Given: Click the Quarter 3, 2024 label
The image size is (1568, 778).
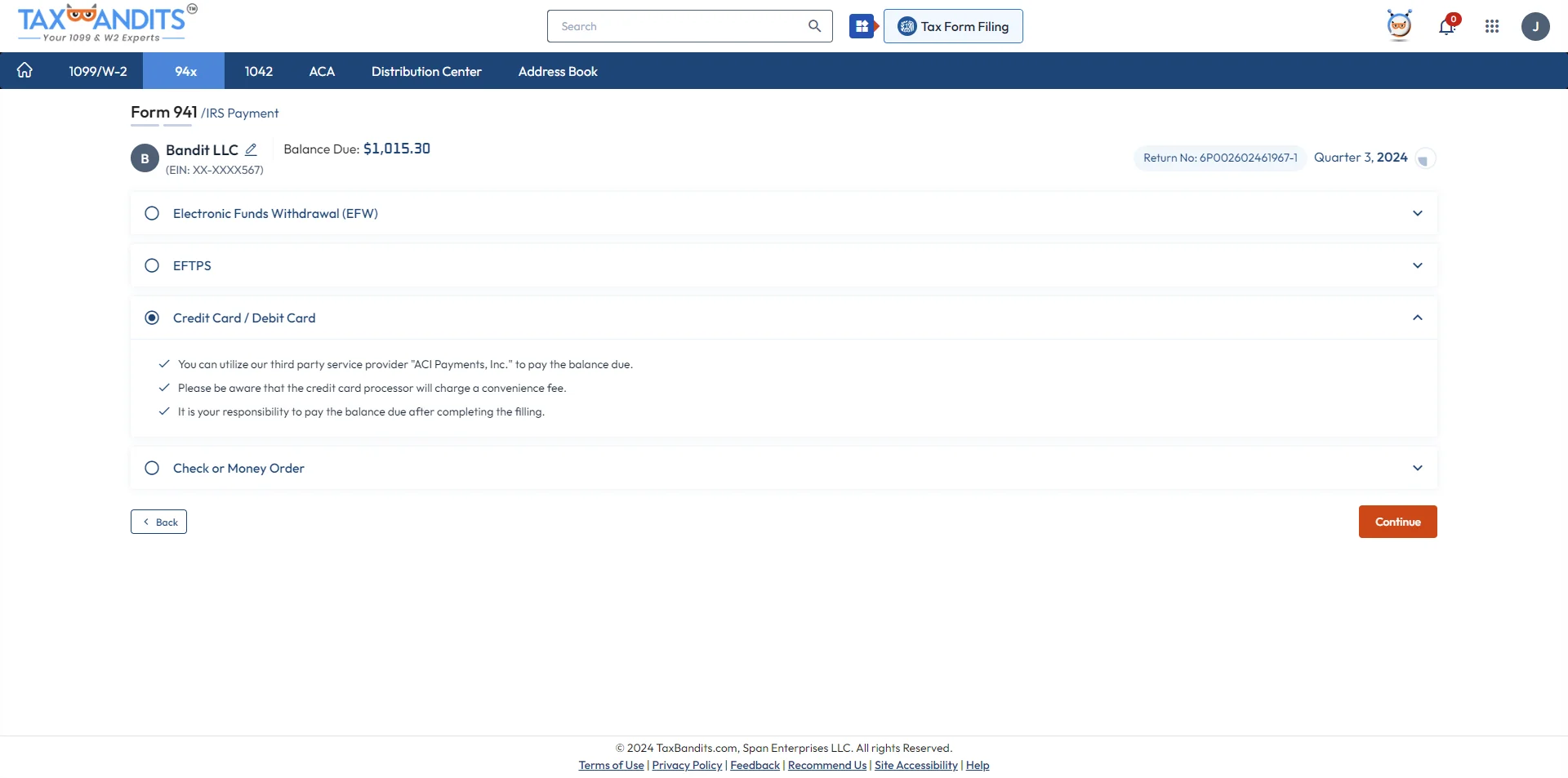Looking at the screenshot, I should [1361, 158].
